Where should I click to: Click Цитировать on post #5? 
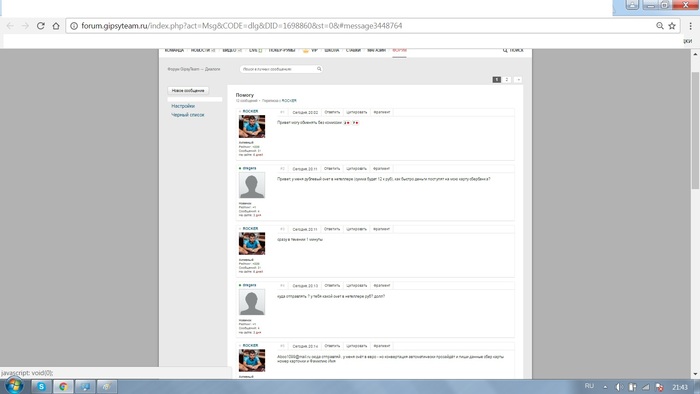(357, 346)
